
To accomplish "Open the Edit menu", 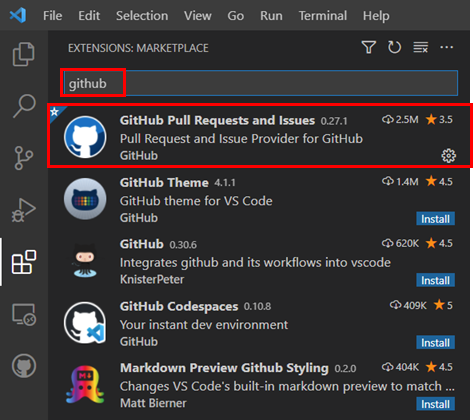I will pyautogui.click(x=89, y=16).
